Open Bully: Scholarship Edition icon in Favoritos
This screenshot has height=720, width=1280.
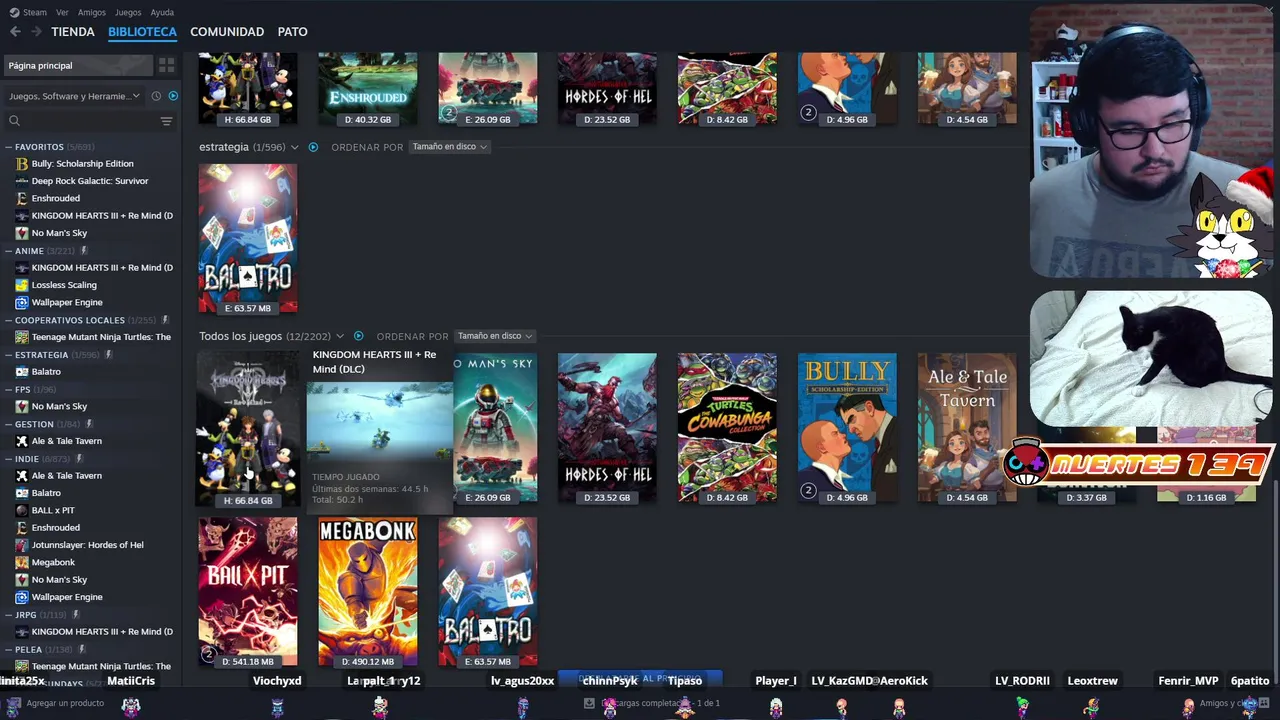tap(22, 164)
